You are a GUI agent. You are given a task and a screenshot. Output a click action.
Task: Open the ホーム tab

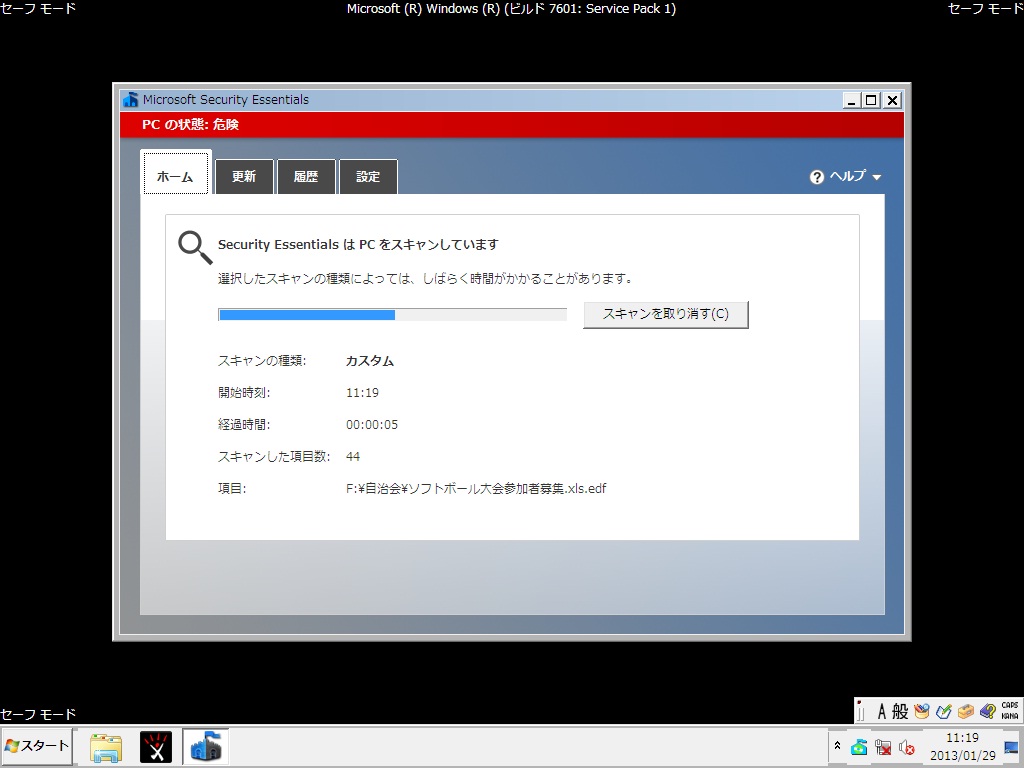coord(176,173)
